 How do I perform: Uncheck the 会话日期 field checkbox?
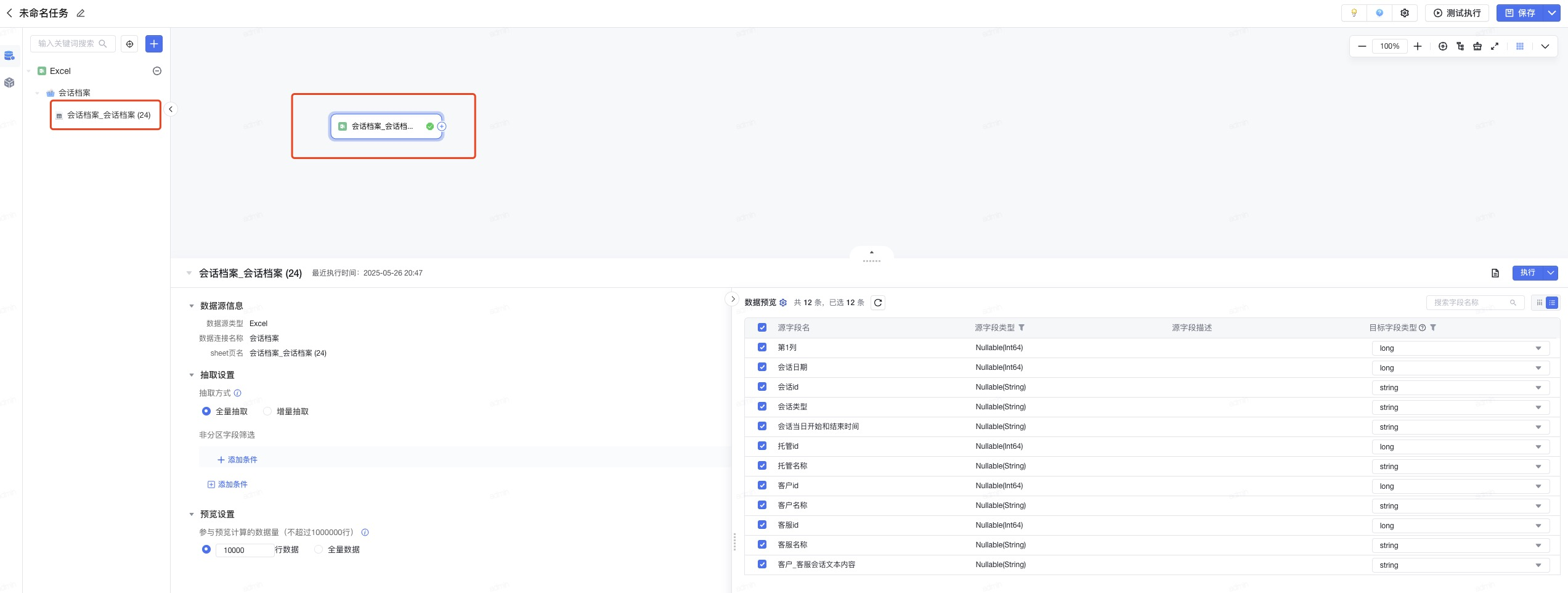(x=762, y=367)
